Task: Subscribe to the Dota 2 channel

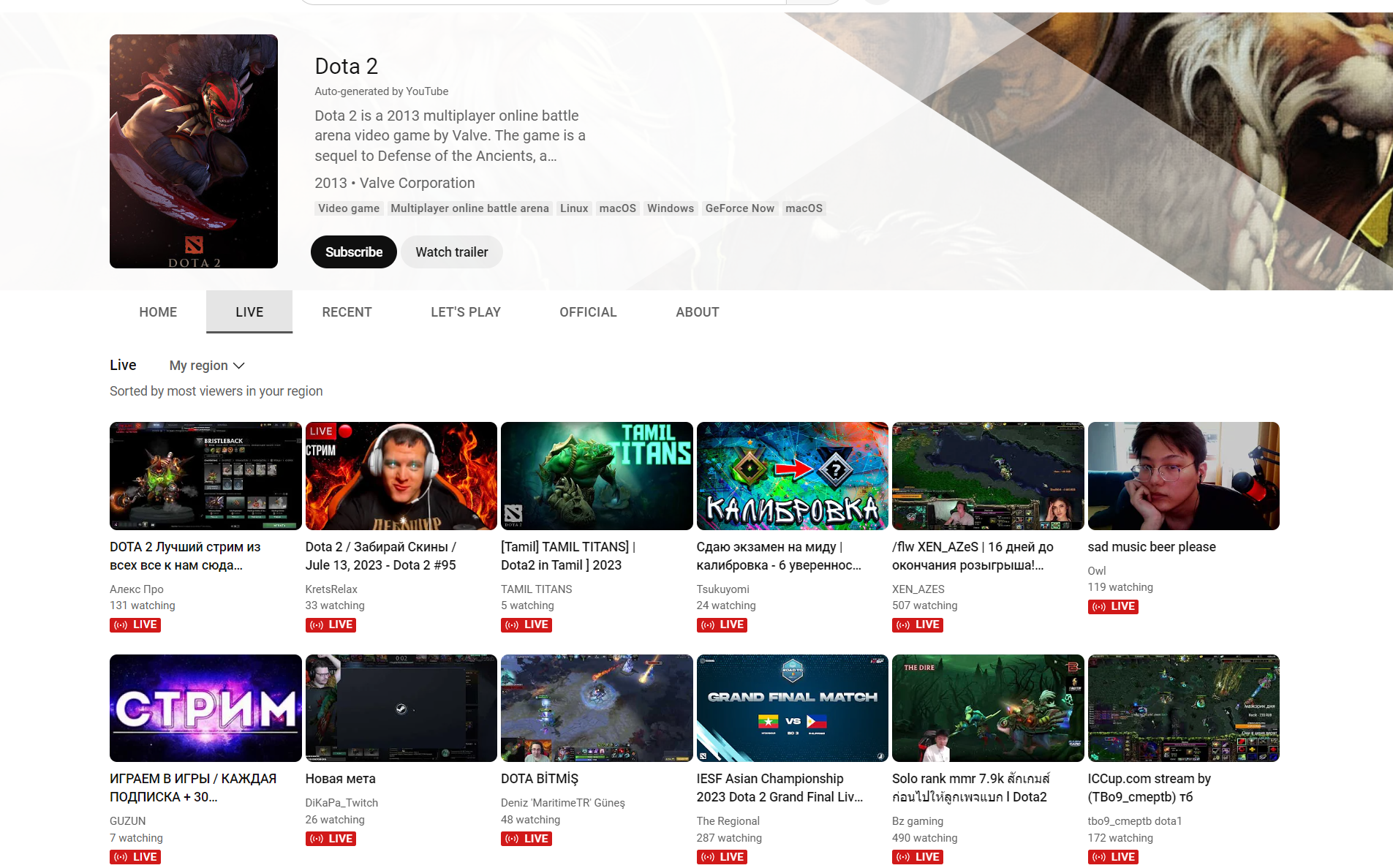Action: click(x=353, y=252)
